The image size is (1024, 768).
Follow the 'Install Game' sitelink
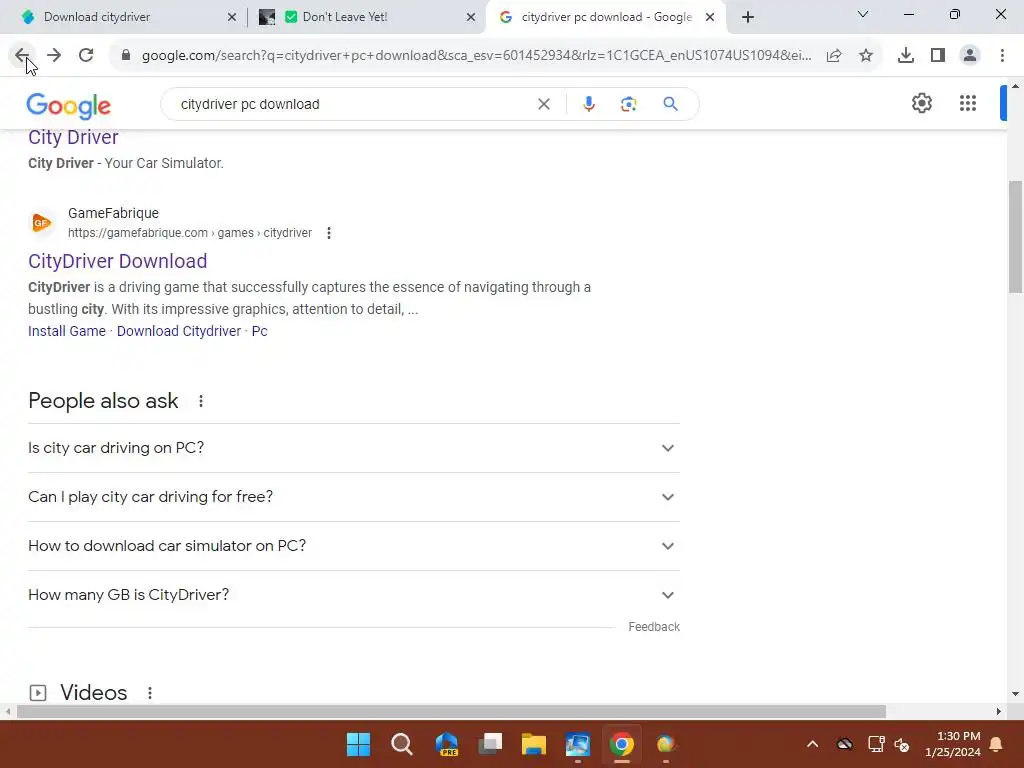(x=67, y=331)
